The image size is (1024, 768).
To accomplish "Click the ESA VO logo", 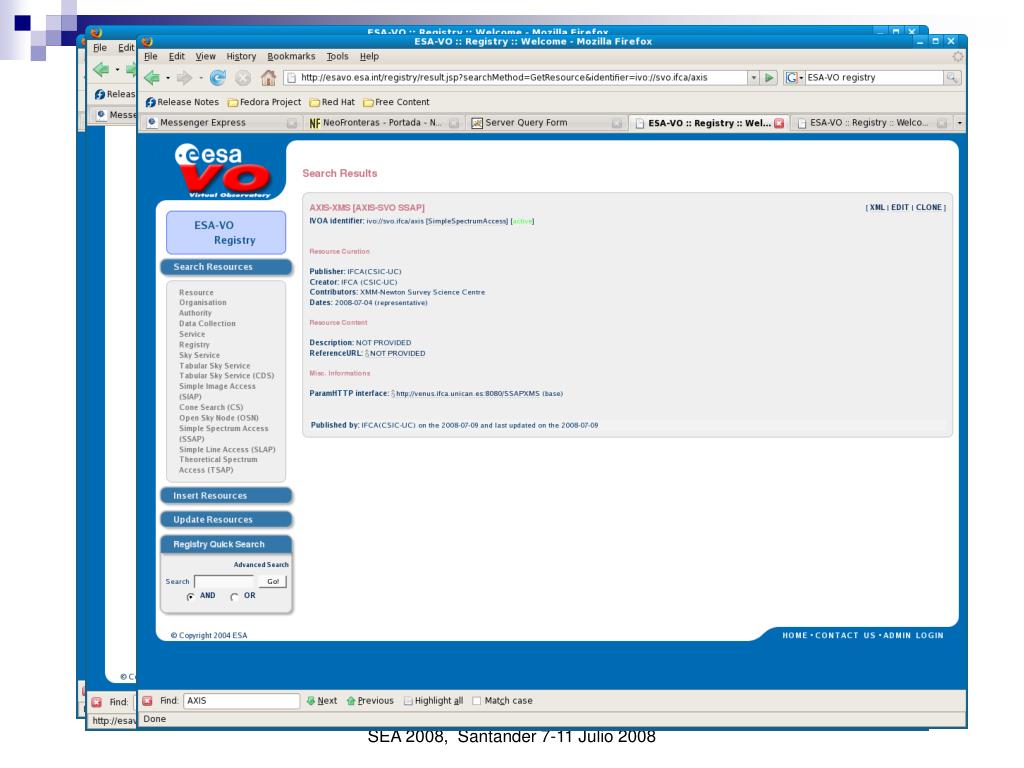I will (x=223, y=170).
